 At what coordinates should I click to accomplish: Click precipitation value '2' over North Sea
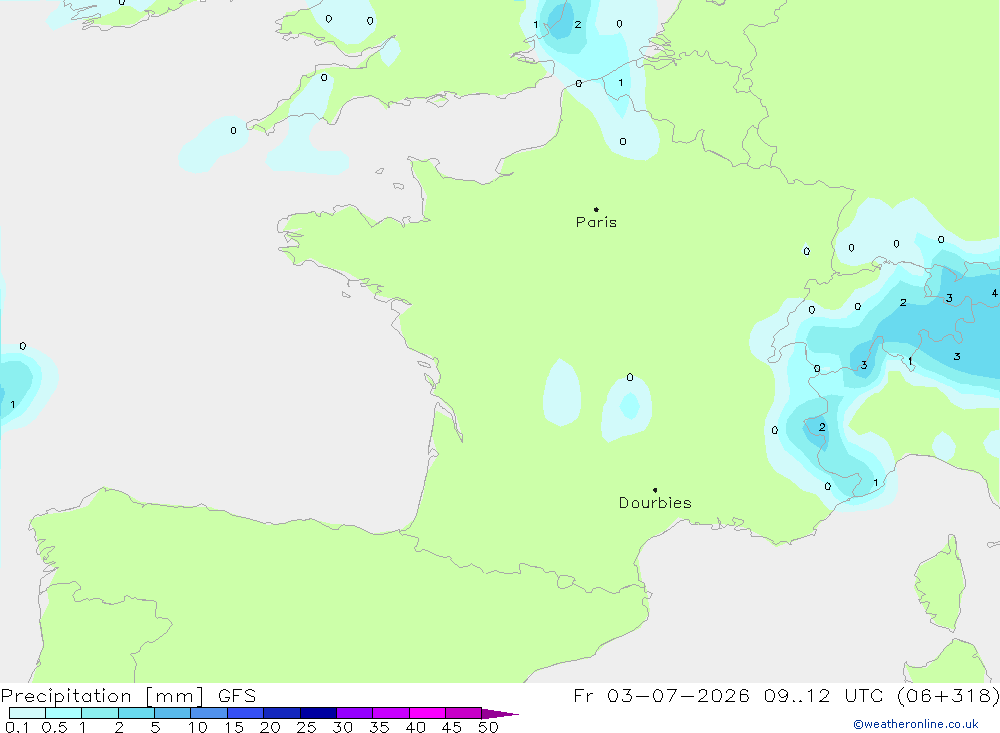click(578, 24)
